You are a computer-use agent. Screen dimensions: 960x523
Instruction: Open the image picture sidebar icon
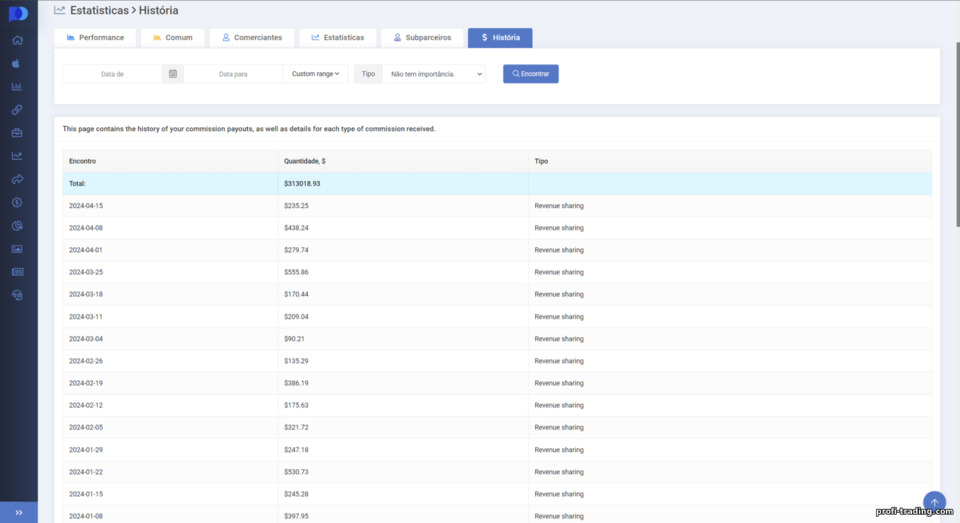click(x=17, y=249)
